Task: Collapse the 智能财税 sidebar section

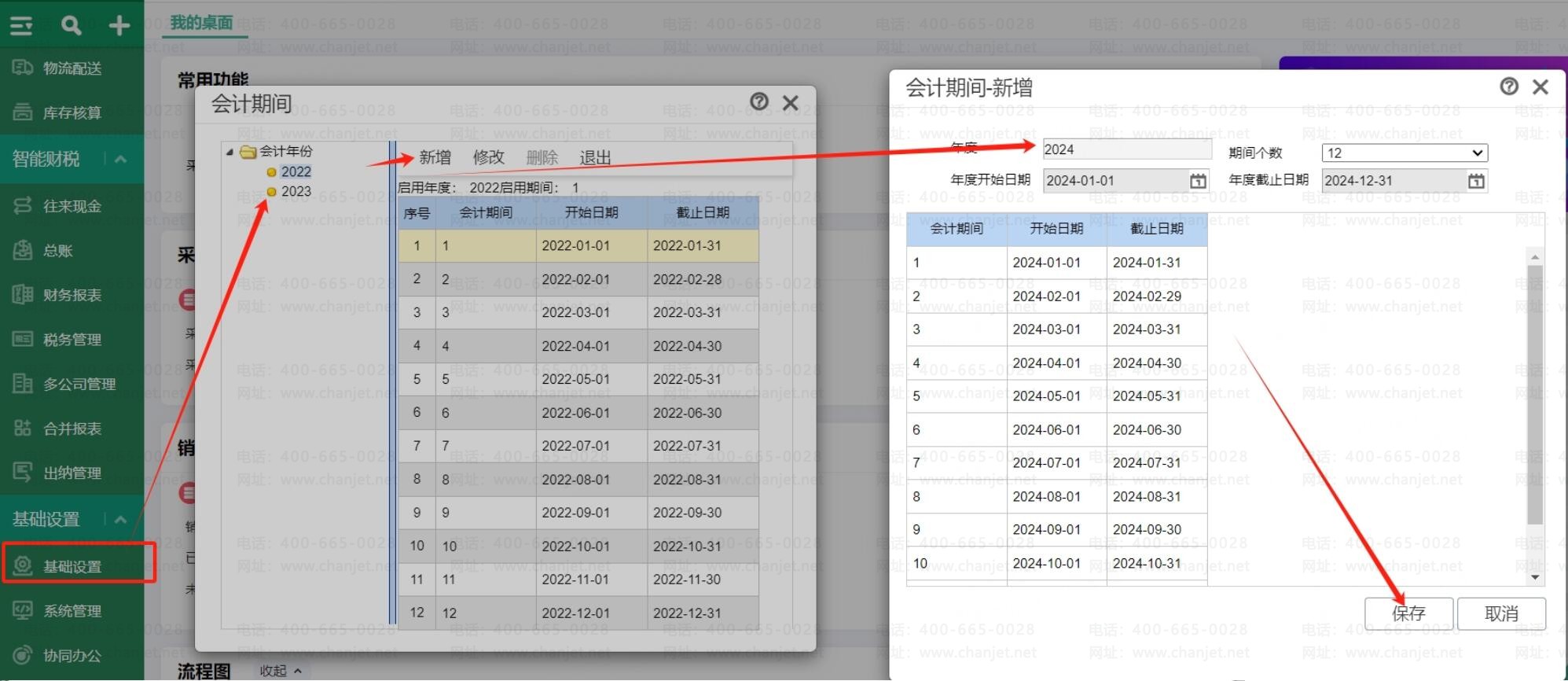Action: 120,160
